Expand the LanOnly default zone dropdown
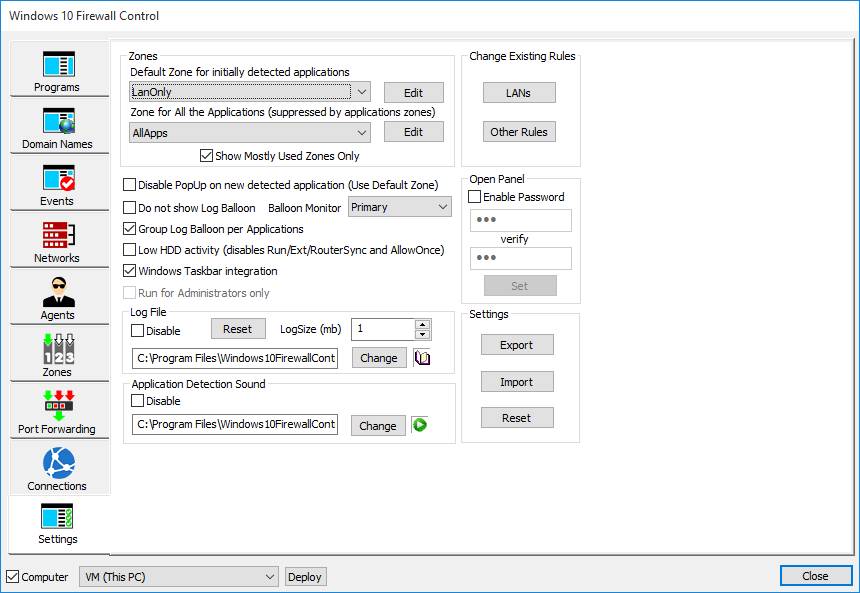The image size is (860, 593). click(361, 92)
